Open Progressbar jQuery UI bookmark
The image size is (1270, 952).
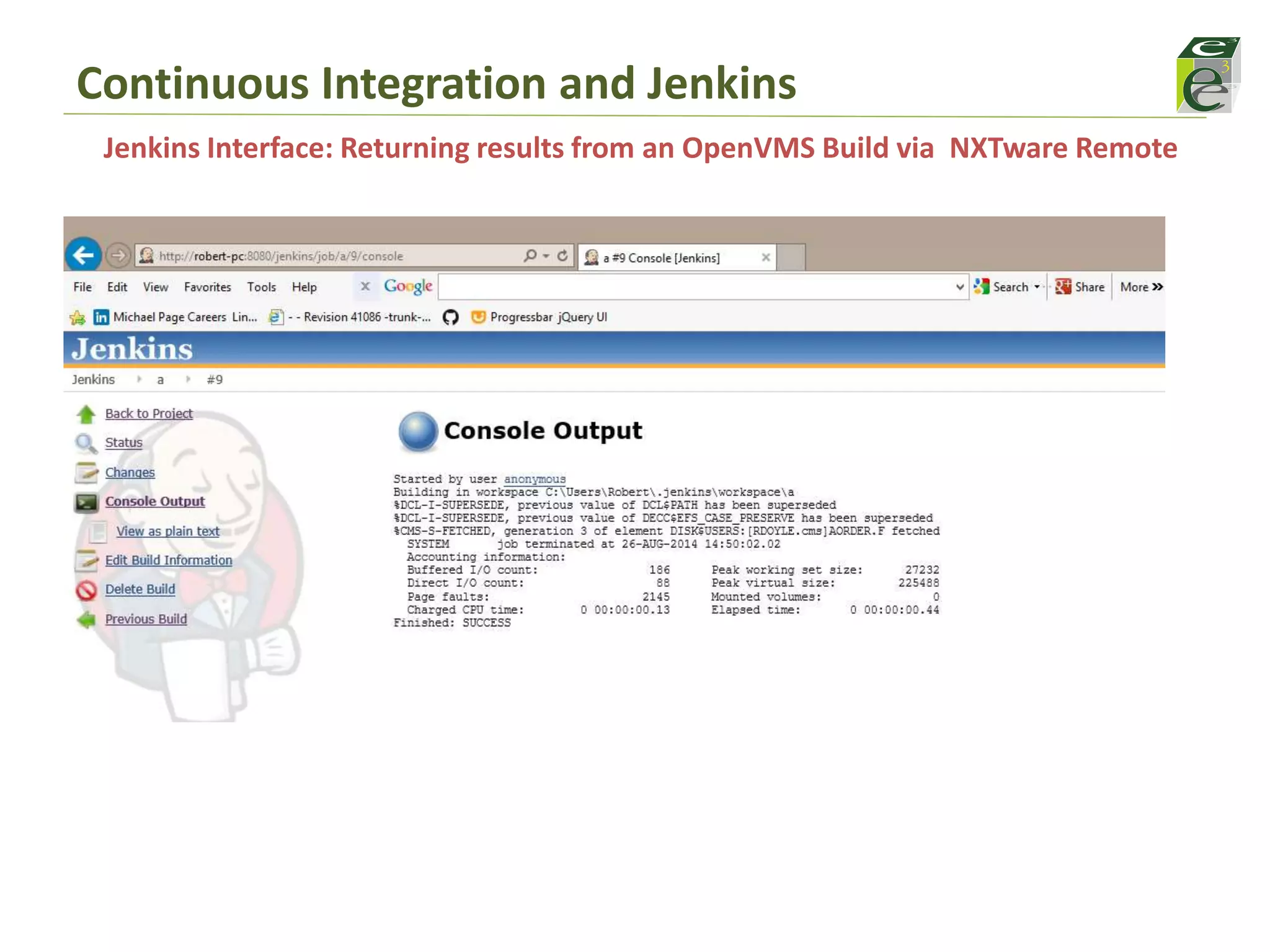539,317
